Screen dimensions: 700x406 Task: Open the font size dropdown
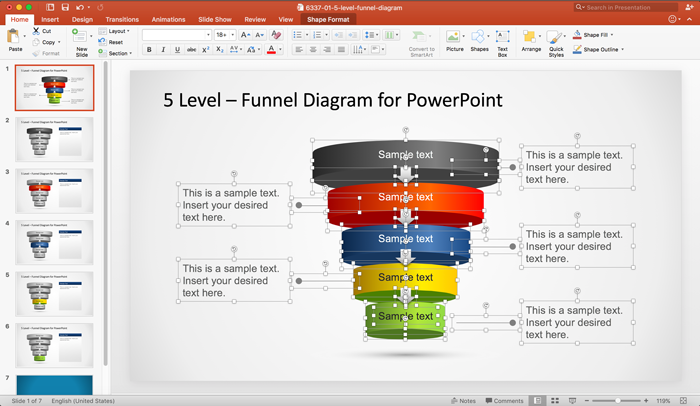point(233,35)
